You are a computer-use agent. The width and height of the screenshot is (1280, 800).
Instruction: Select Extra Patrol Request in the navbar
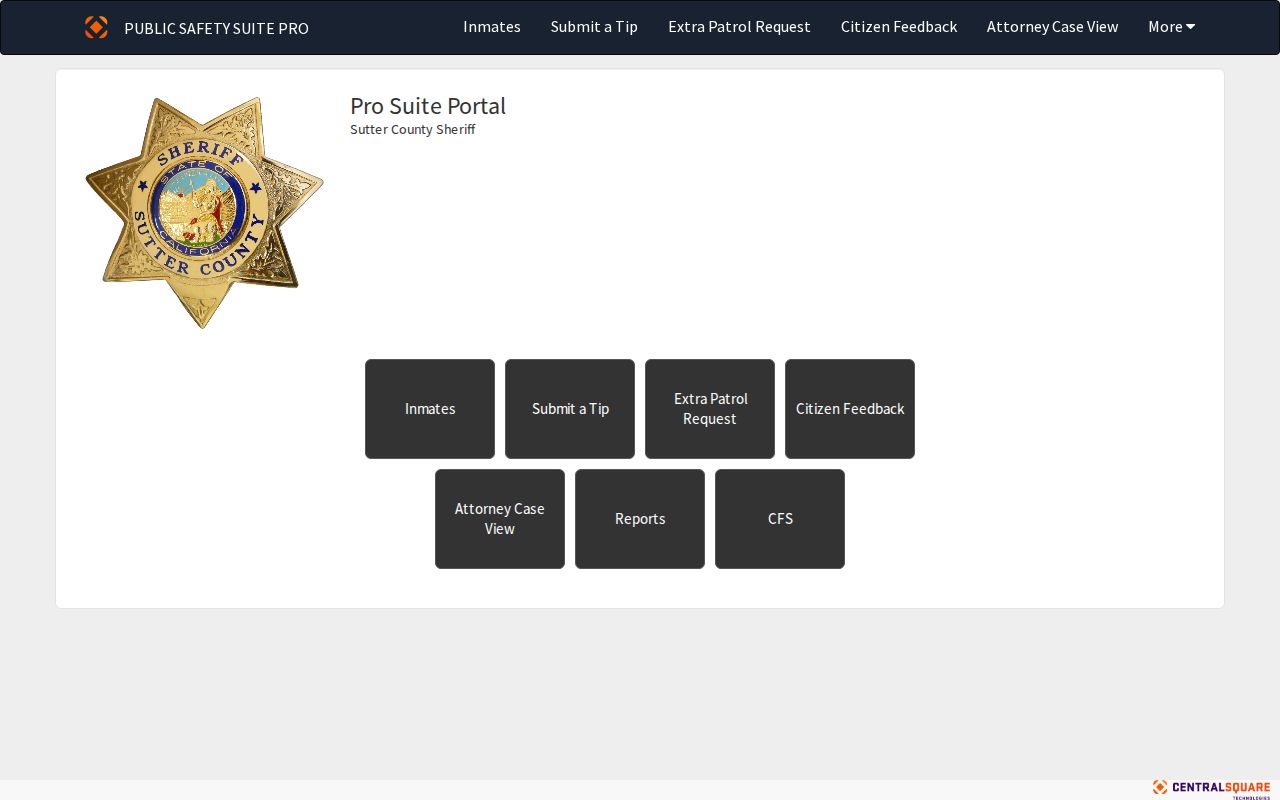click(x=739, y=27)
